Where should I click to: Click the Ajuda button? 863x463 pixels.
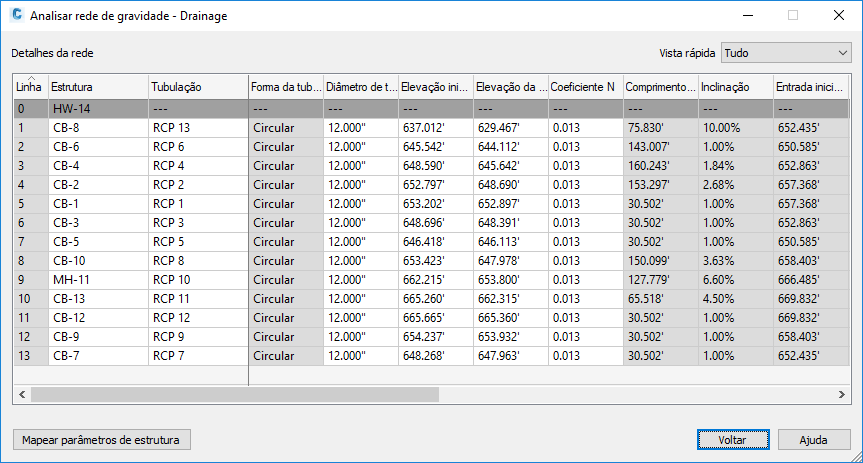(x=813, y=440)
